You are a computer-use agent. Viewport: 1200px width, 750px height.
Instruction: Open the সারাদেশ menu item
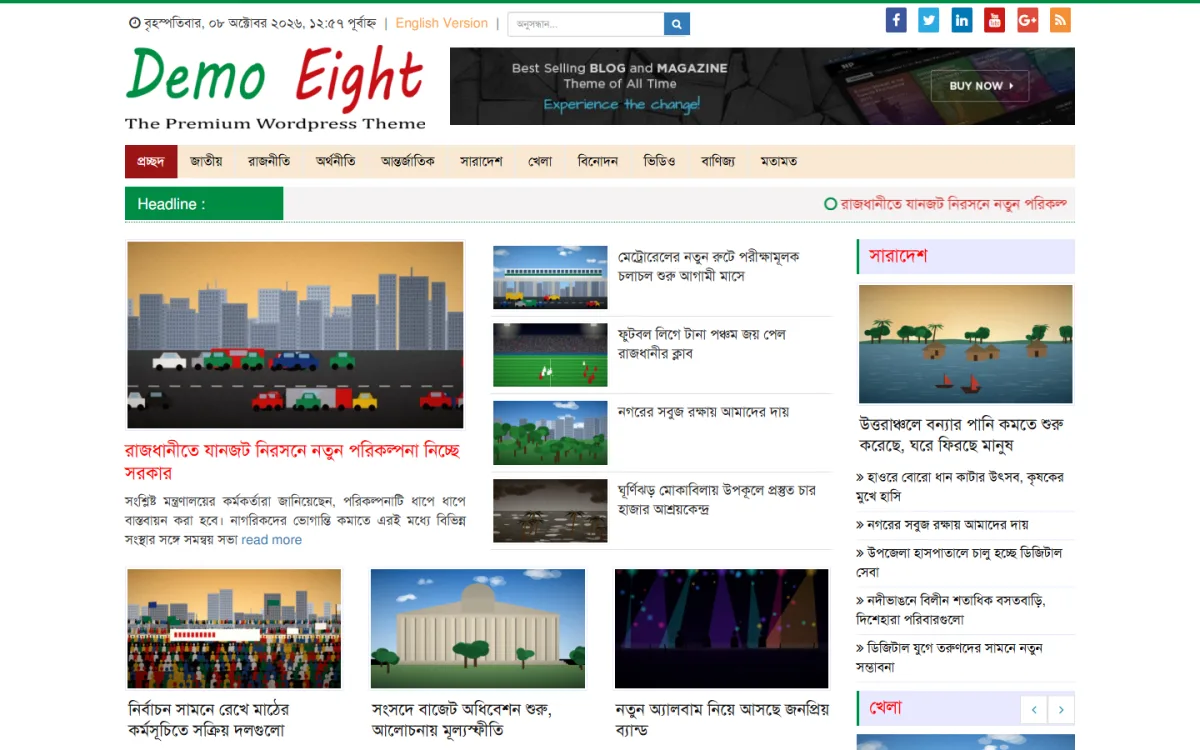[x=481, y=161]
